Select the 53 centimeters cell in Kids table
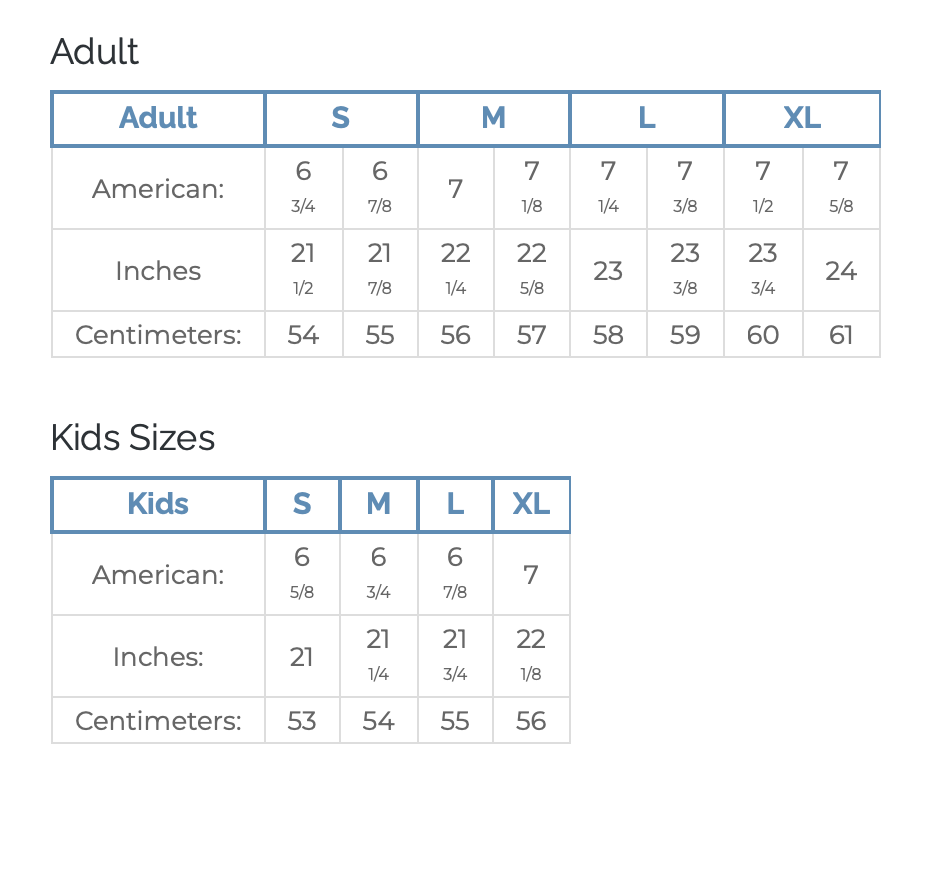The image size is (926, 881). pos(302,721)
